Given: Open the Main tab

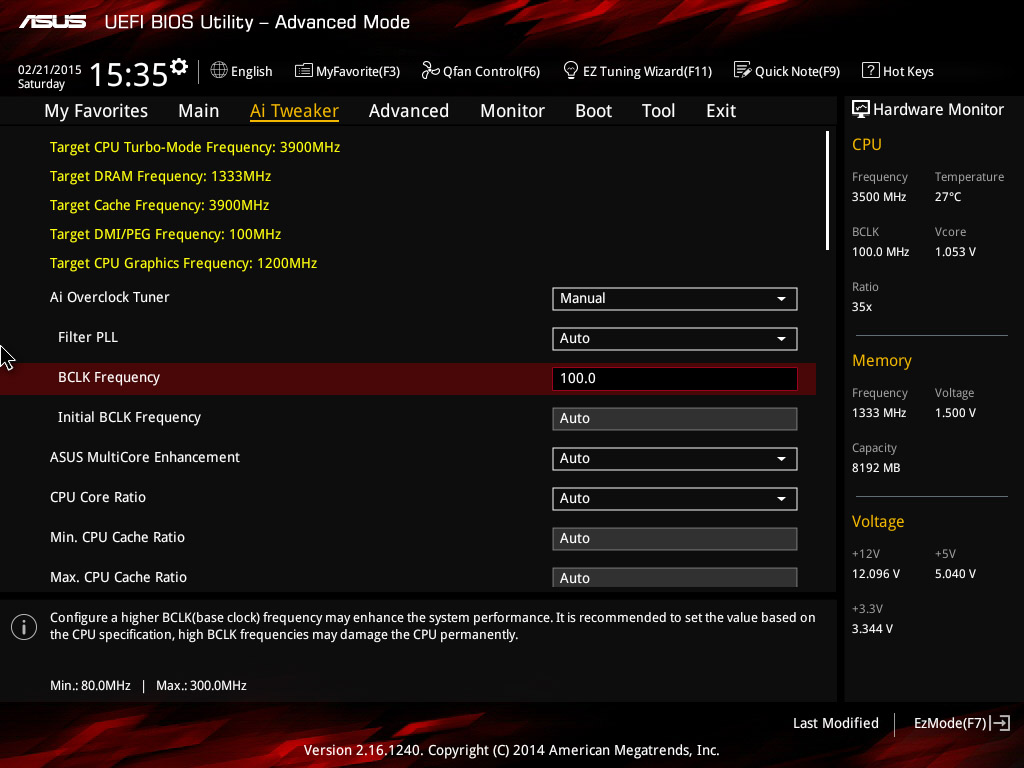Looking at the screenshot, I should coord(199,111).
